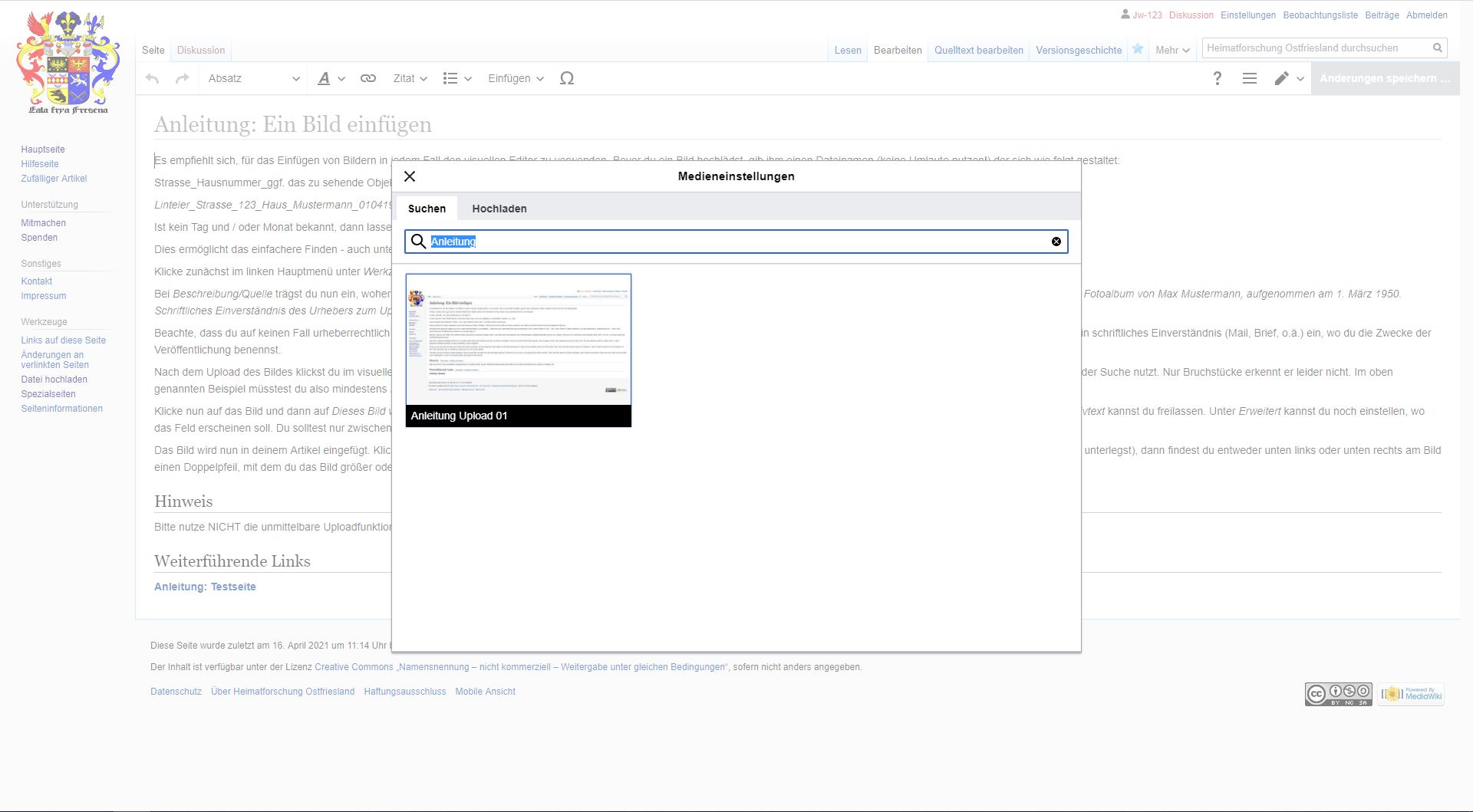This screenshot has width=1473, height=812.
Task: Switch to the Hochladen tab
Action: (x=499, y=209)
